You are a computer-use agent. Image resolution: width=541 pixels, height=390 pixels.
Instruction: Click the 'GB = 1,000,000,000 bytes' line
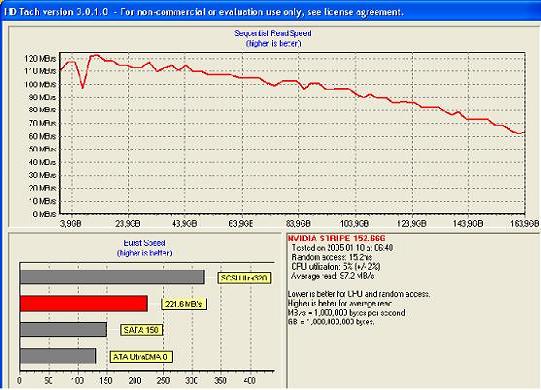[x=331, y=322]
